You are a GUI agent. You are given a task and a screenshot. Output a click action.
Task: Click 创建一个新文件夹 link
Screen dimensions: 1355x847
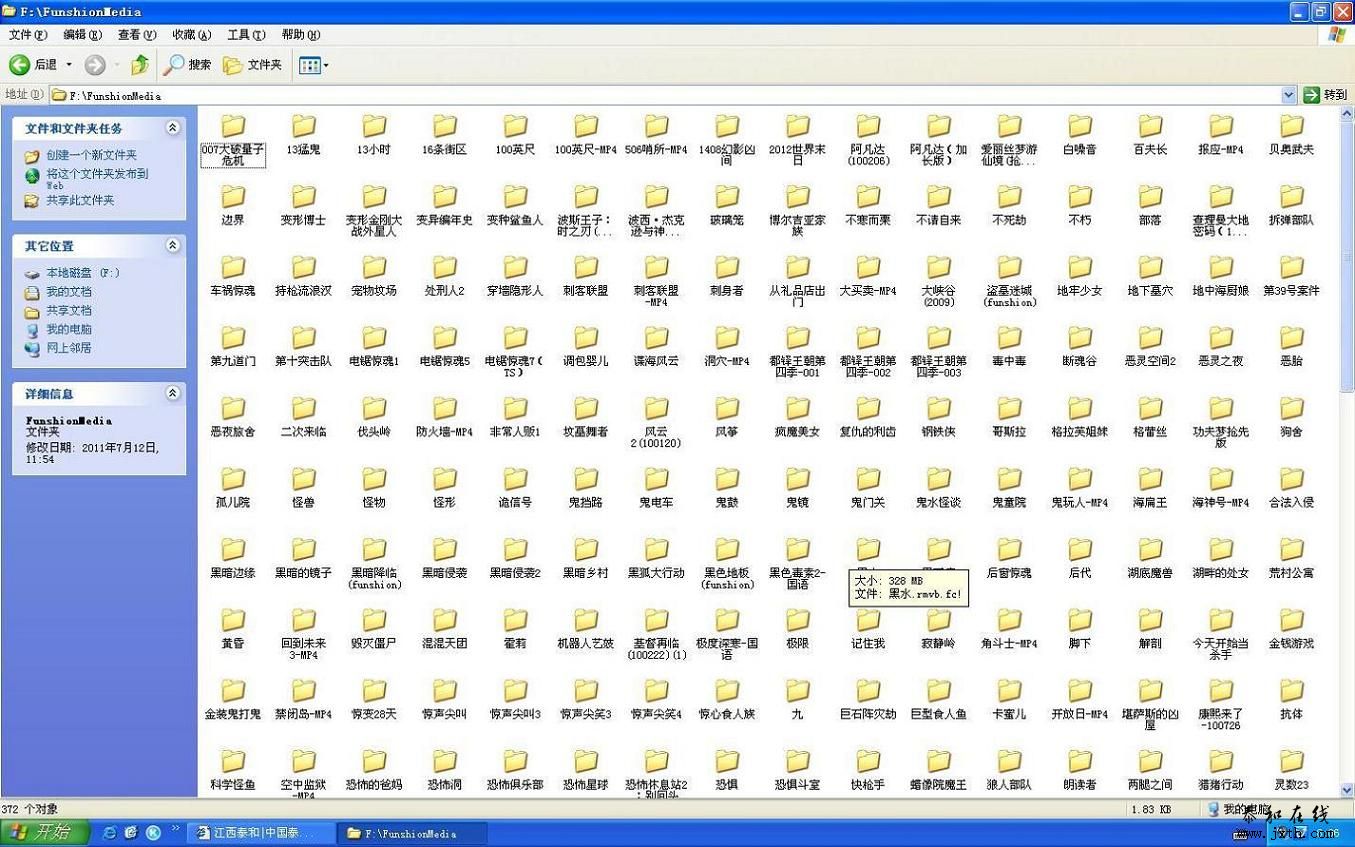click(x=91, y=155)
